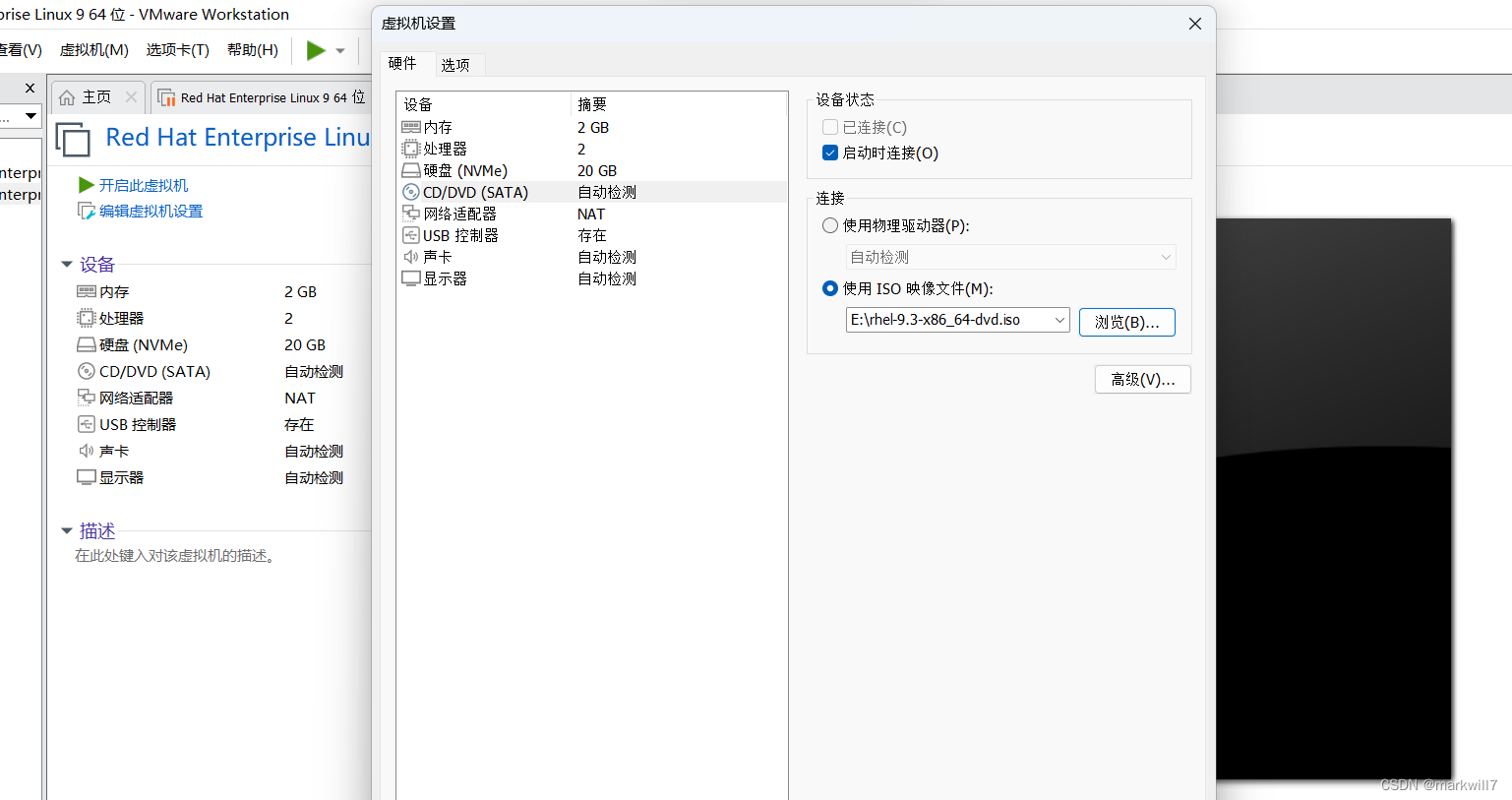
Task: Toggle the 已连接(C) checkbox
Action: [x=830, y=127]
